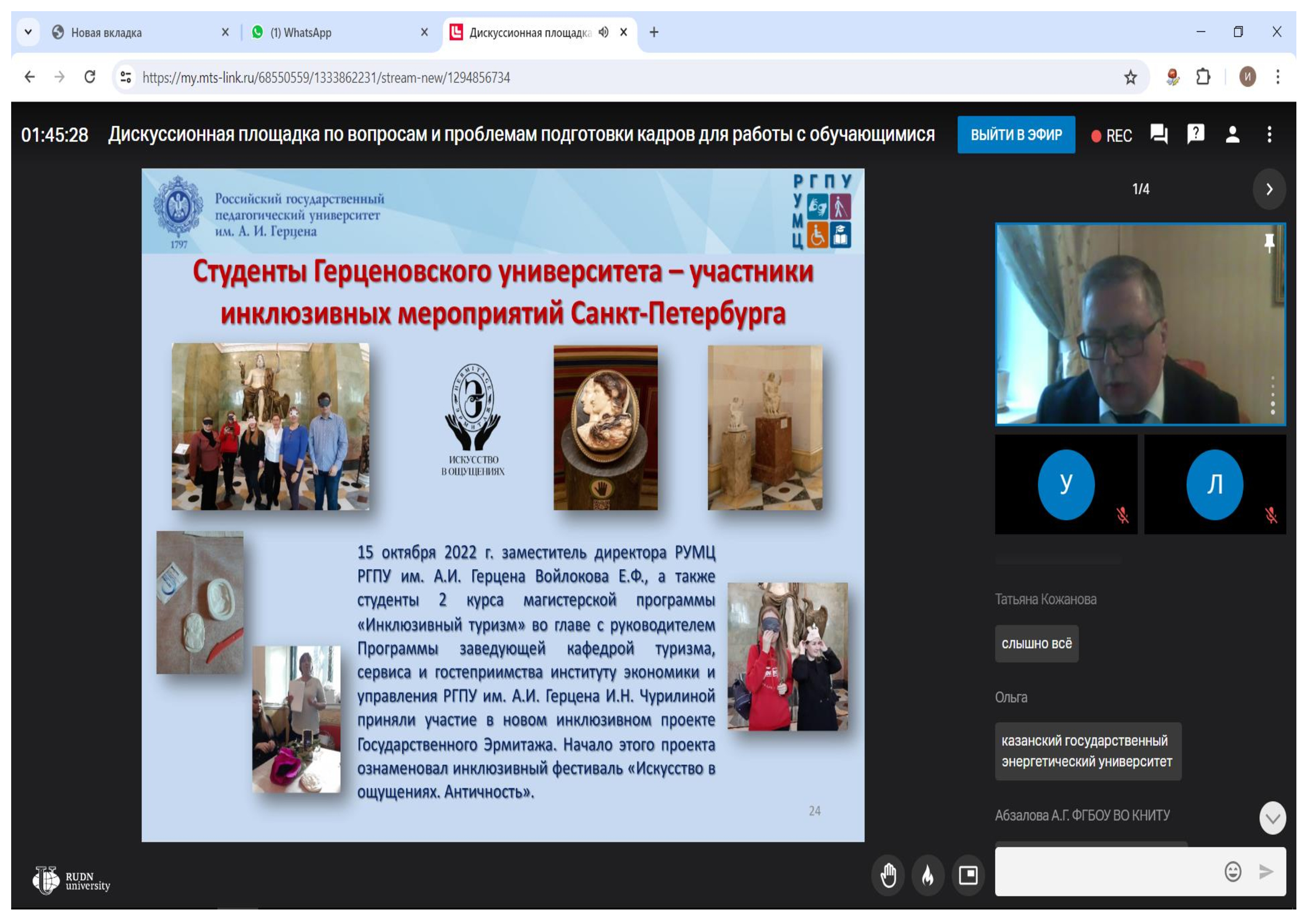Viewport: 1307px width, 924px height.
Task: Go to next page of participant videos
Action: pyautogui.click(x=1269, y=189)
